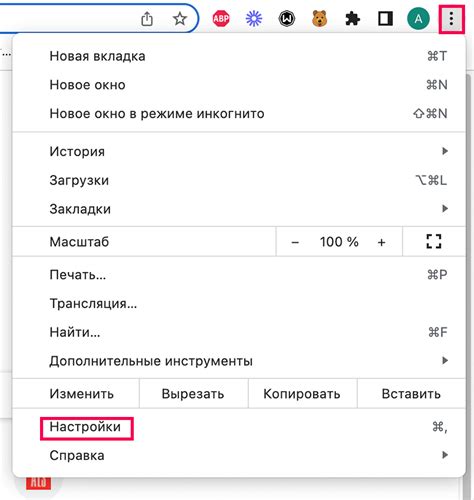Open Новое окно в режиме инкогнито
Image resolution: width=474 pixels, height=500 pixels.
click(x=239, y=113)
